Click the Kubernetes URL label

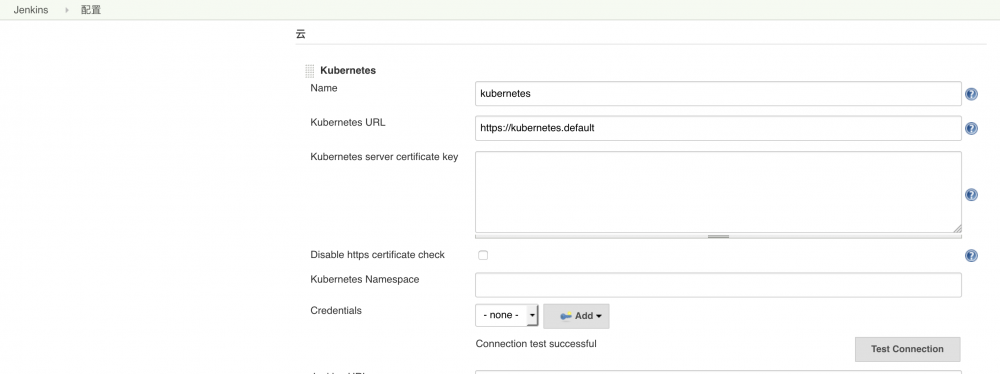[x=348, y=123]
